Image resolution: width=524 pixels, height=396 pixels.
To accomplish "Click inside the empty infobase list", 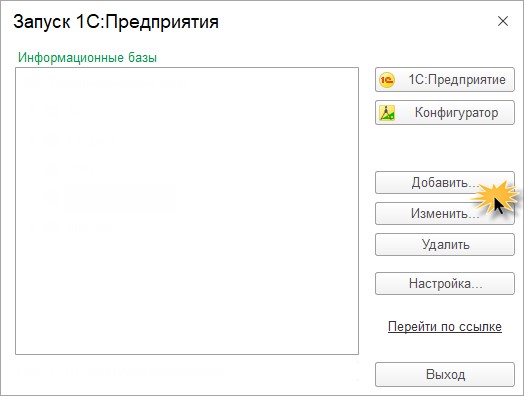I will (x=187, y=211).
